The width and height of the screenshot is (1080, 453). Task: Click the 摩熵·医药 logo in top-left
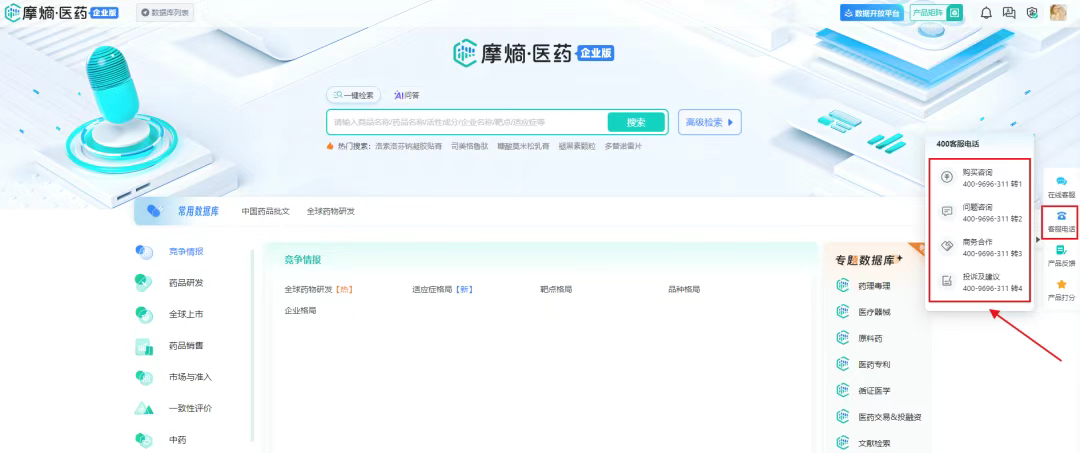62,12
